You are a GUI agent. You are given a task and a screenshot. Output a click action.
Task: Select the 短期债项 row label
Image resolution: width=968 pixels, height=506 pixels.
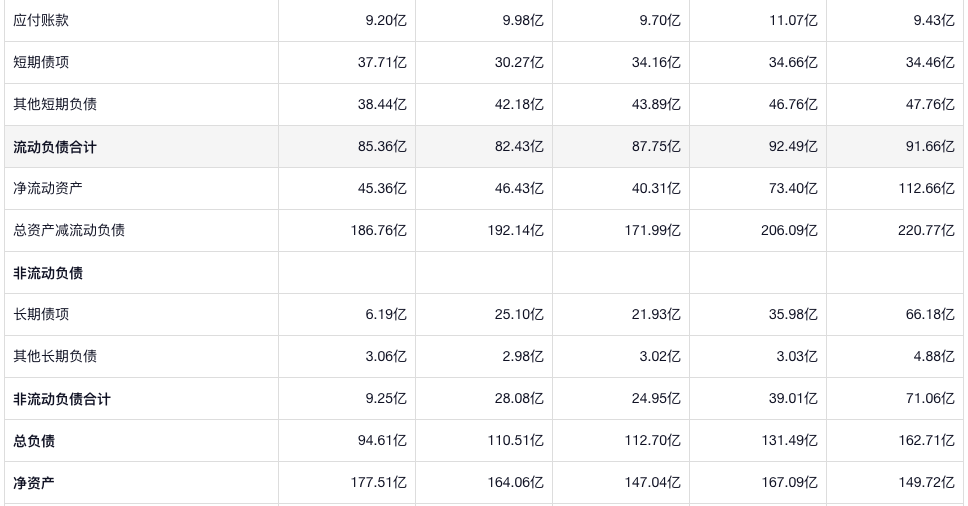[x=41, y=63]
